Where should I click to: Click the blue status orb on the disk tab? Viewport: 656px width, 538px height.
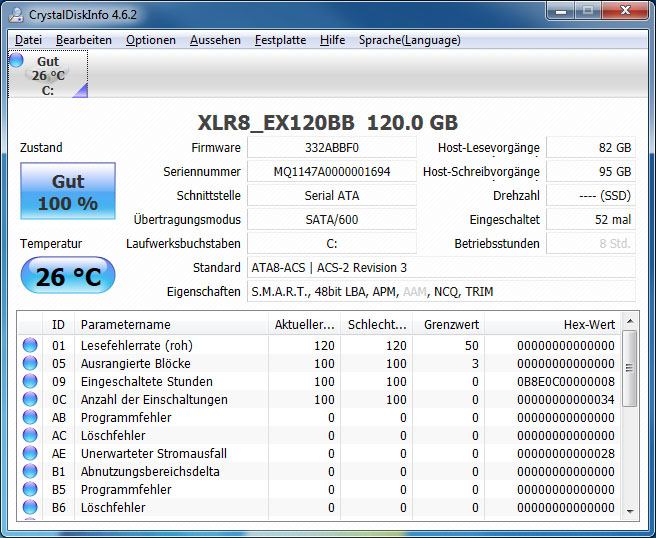pyautogui.click(x=16, y=60)
